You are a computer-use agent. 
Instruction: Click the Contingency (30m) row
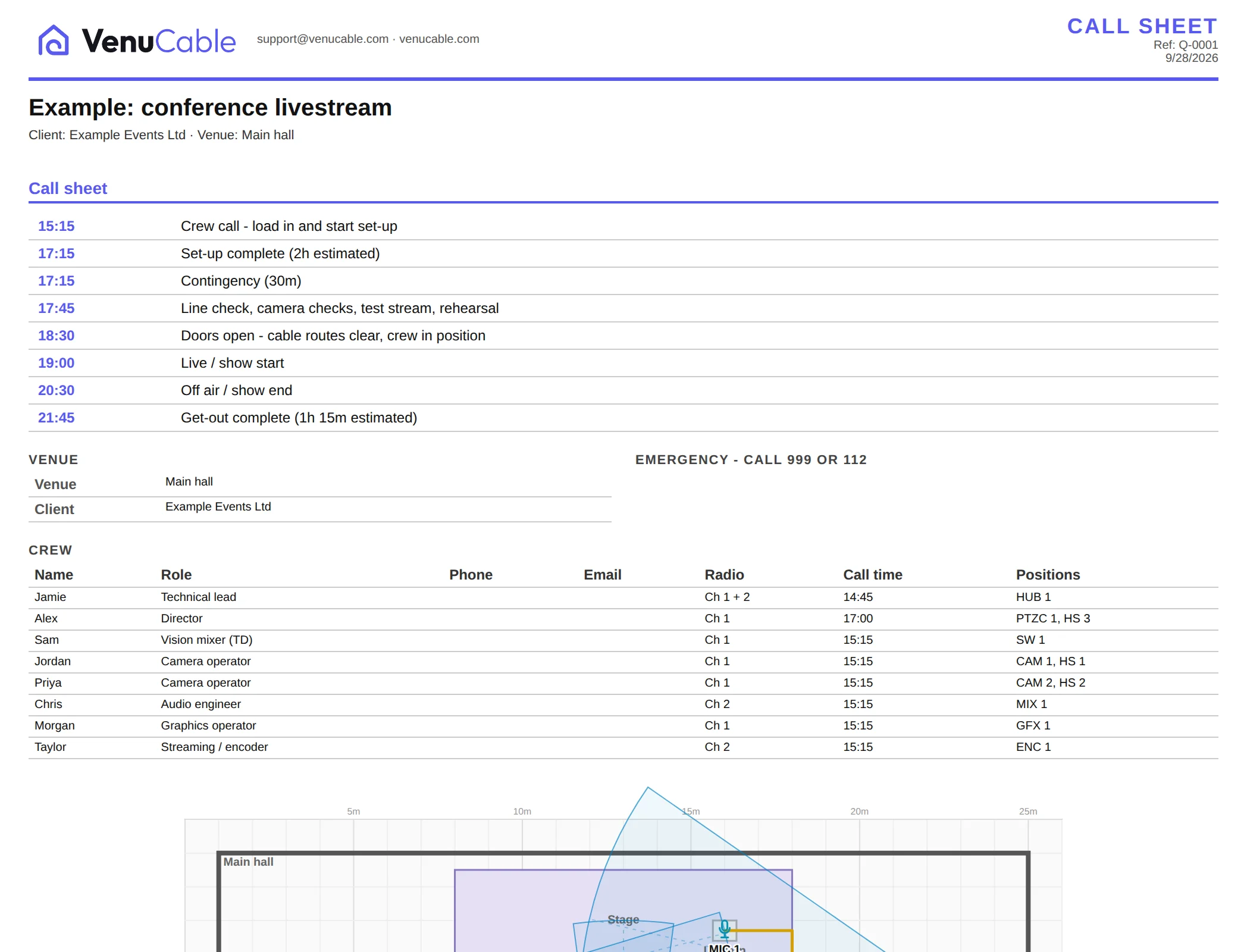click(x=623, y=281)
